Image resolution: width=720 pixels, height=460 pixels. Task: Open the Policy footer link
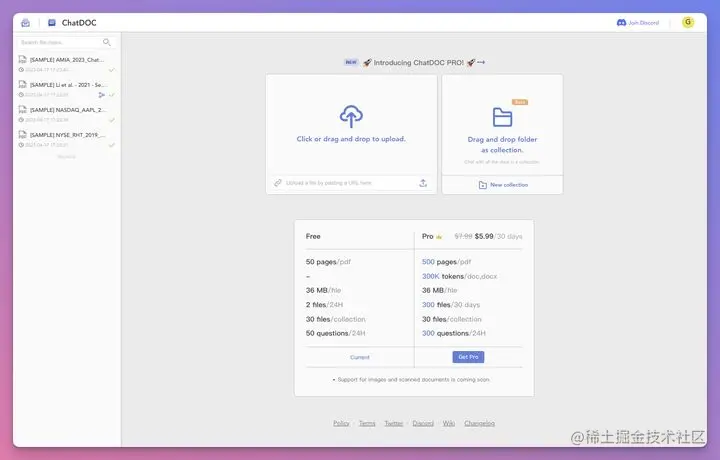pos(341,423)
